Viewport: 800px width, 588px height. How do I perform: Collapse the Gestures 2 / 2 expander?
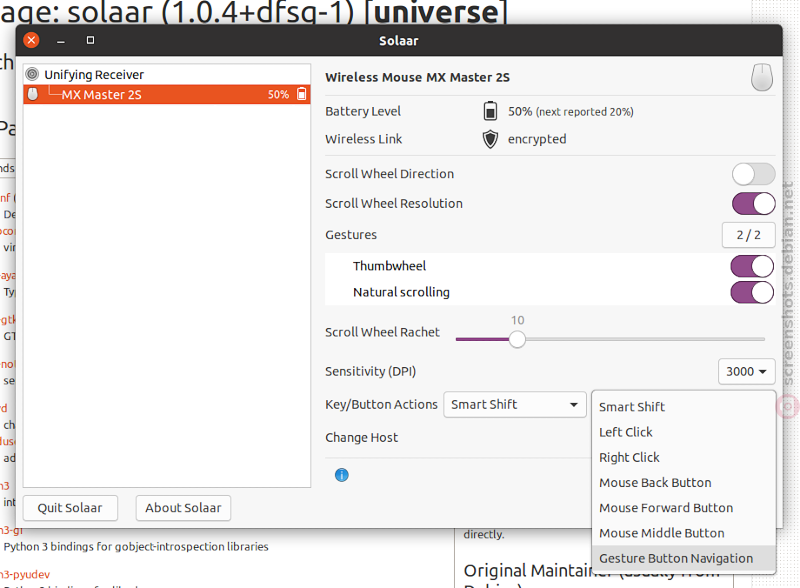748,235
